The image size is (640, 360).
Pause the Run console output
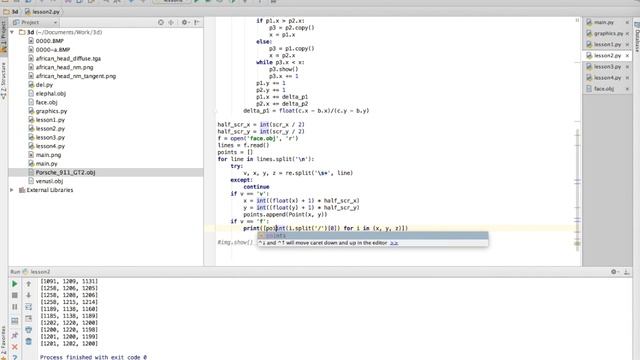pyautogui.click(x=15, y=307)
